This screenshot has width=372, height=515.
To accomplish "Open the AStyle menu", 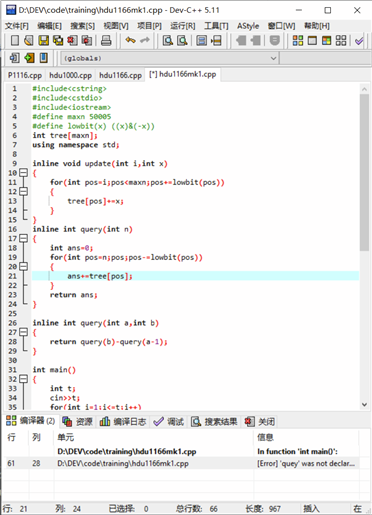I will pos(248,26).
